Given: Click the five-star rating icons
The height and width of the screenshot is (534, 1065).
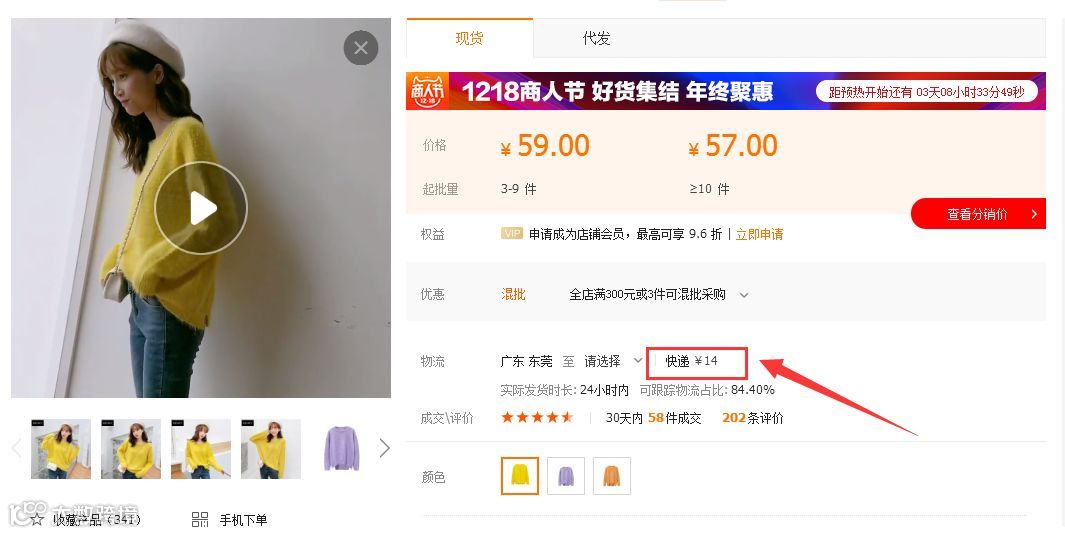Looking at the screenshot, I should click(537, 417).
